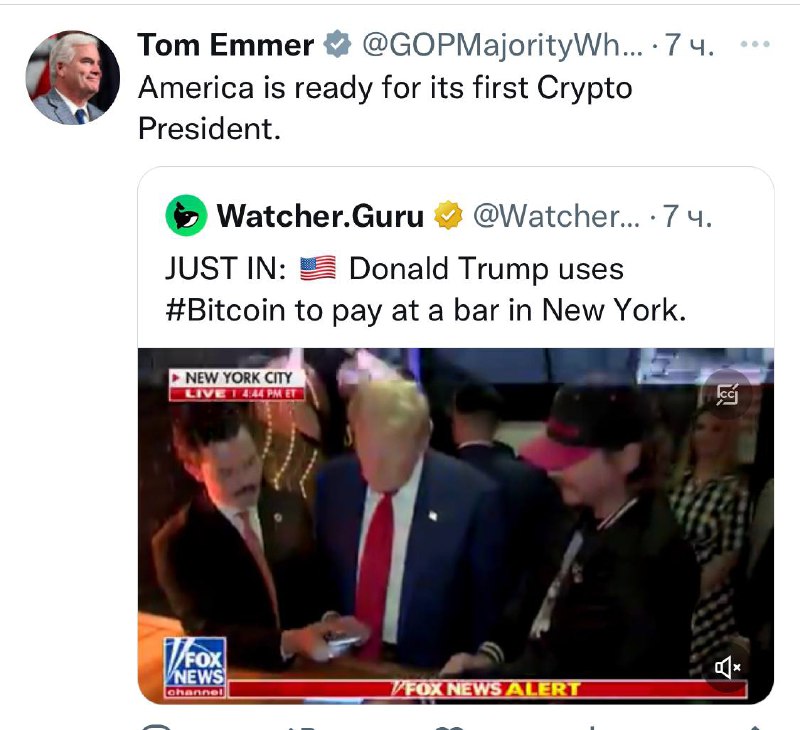Open the quoted "JUST IN" tweet text

click(x=426, y=289)
